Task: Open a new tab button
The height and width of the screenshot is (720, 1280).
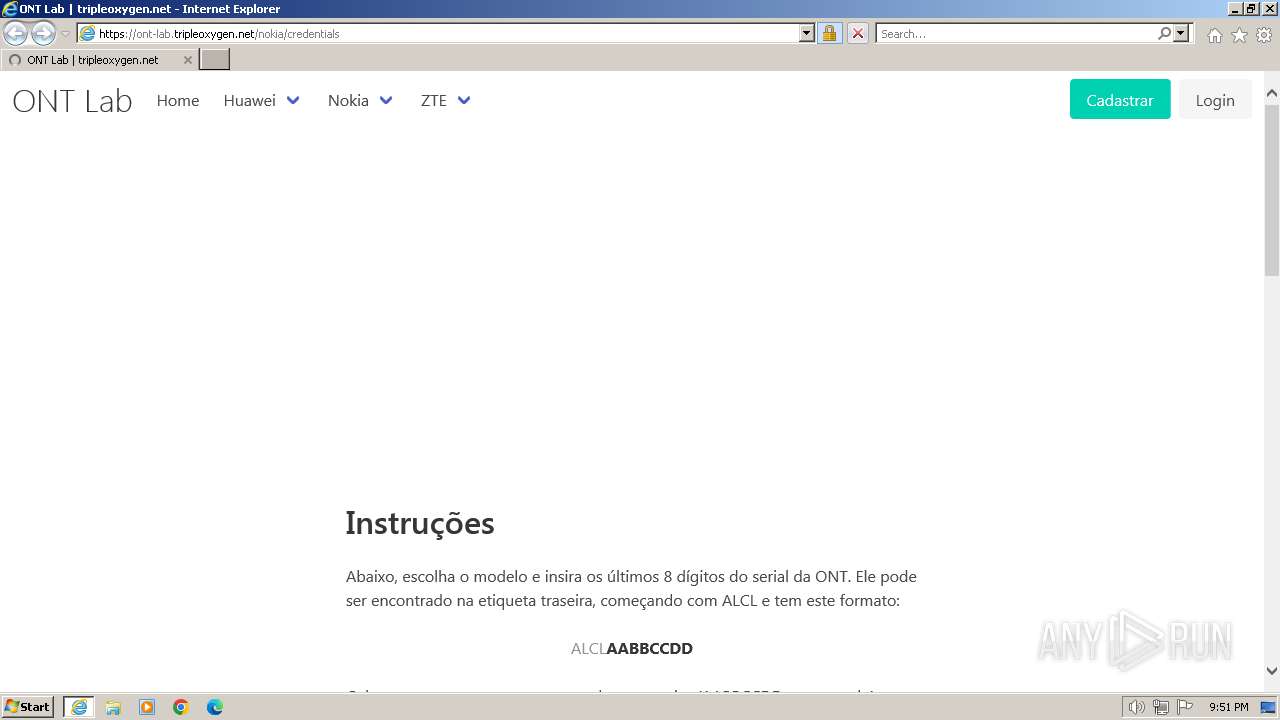Action: [x=215, y=59]
